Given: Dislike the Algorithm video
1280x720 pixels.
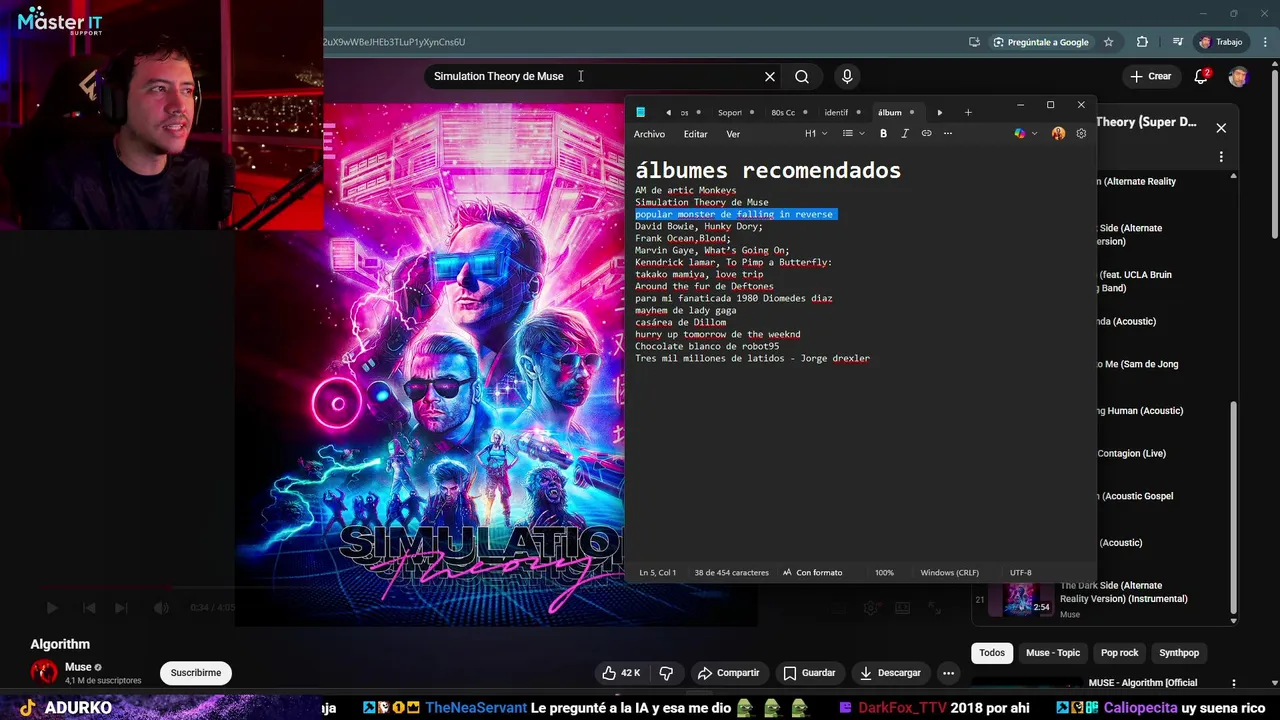Looking at the screenshot, I should 666,673.
